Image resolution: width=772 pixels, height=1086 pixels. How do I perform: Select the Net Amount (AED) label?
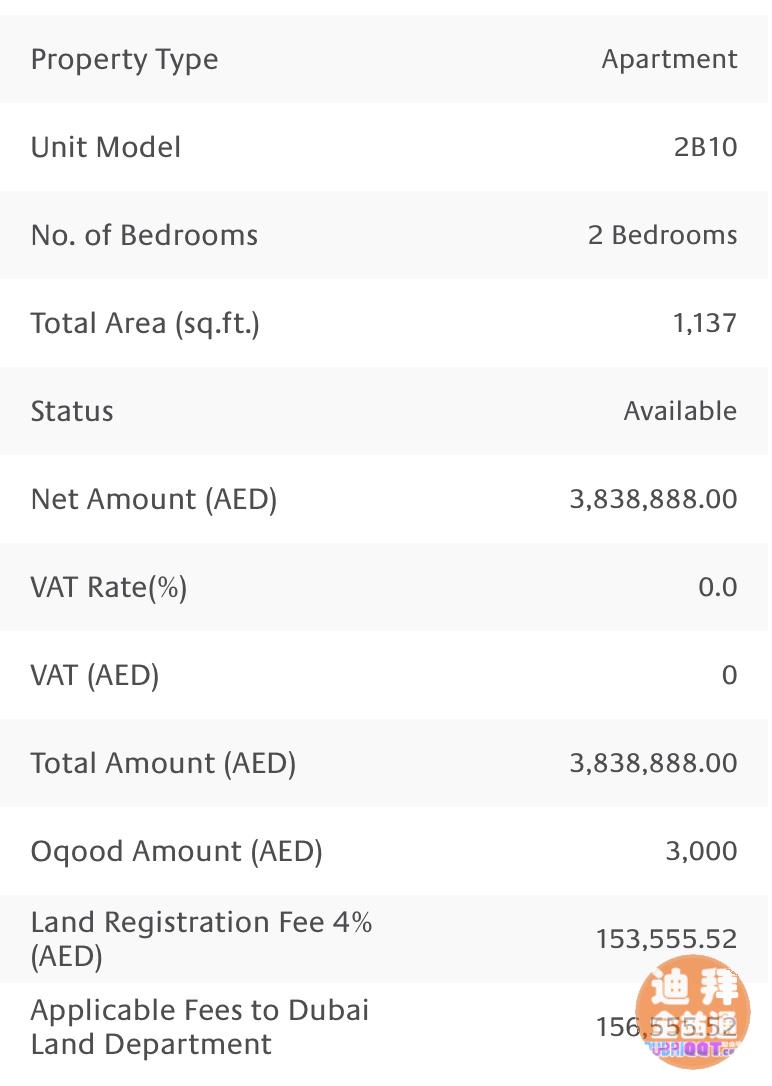pyautogui.click(x=154, y=499)
